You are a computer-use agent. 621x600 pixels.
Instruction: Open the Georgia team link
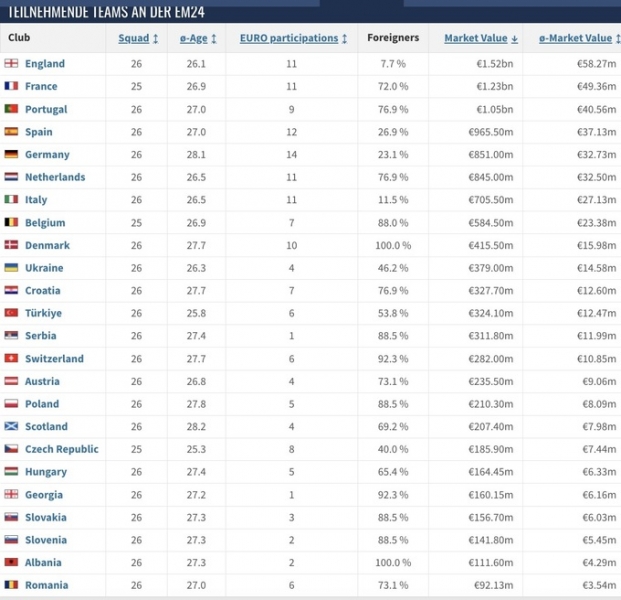click(44, 495)
